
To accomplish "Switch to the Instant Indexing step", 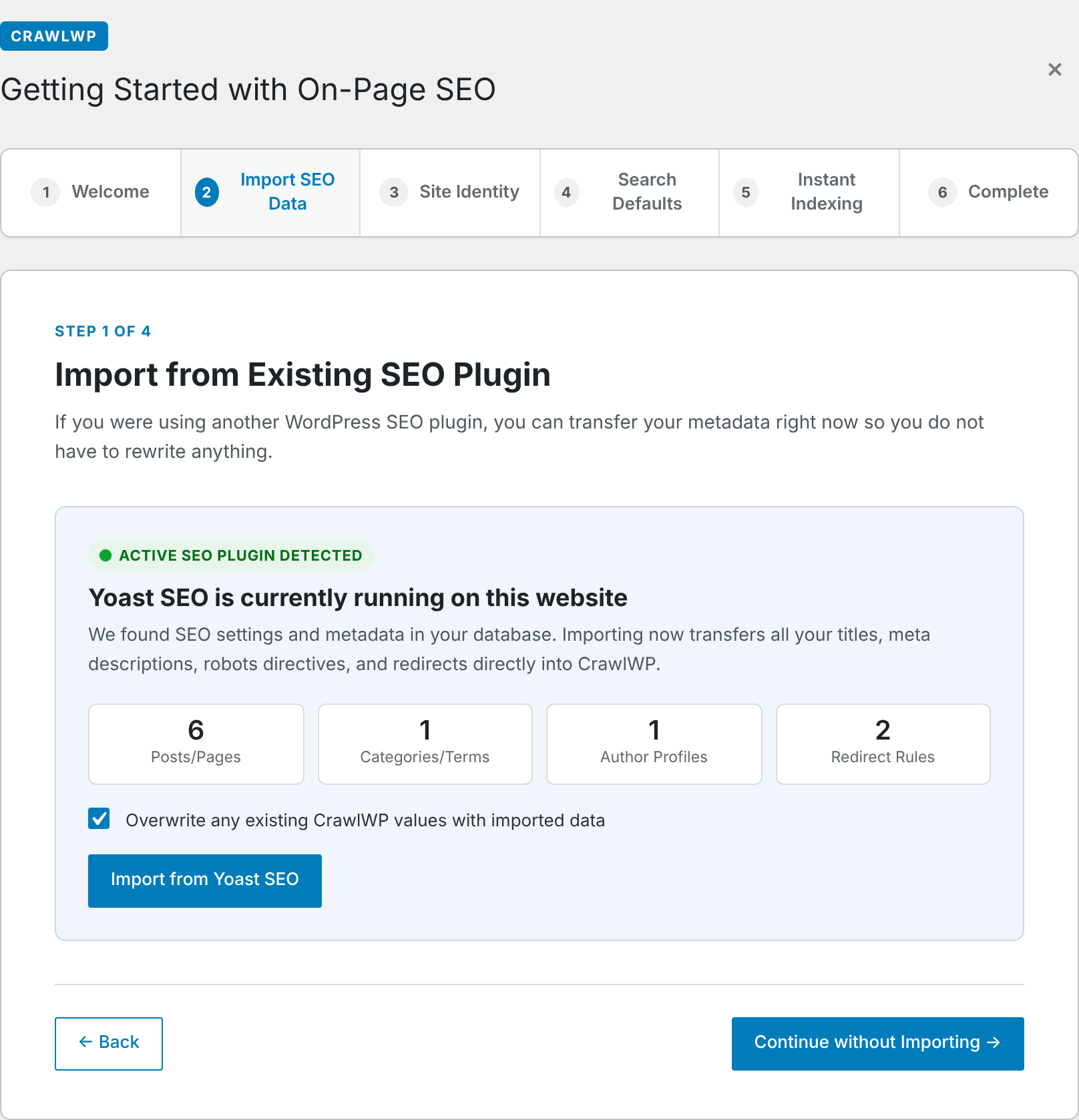I will 809,192.
